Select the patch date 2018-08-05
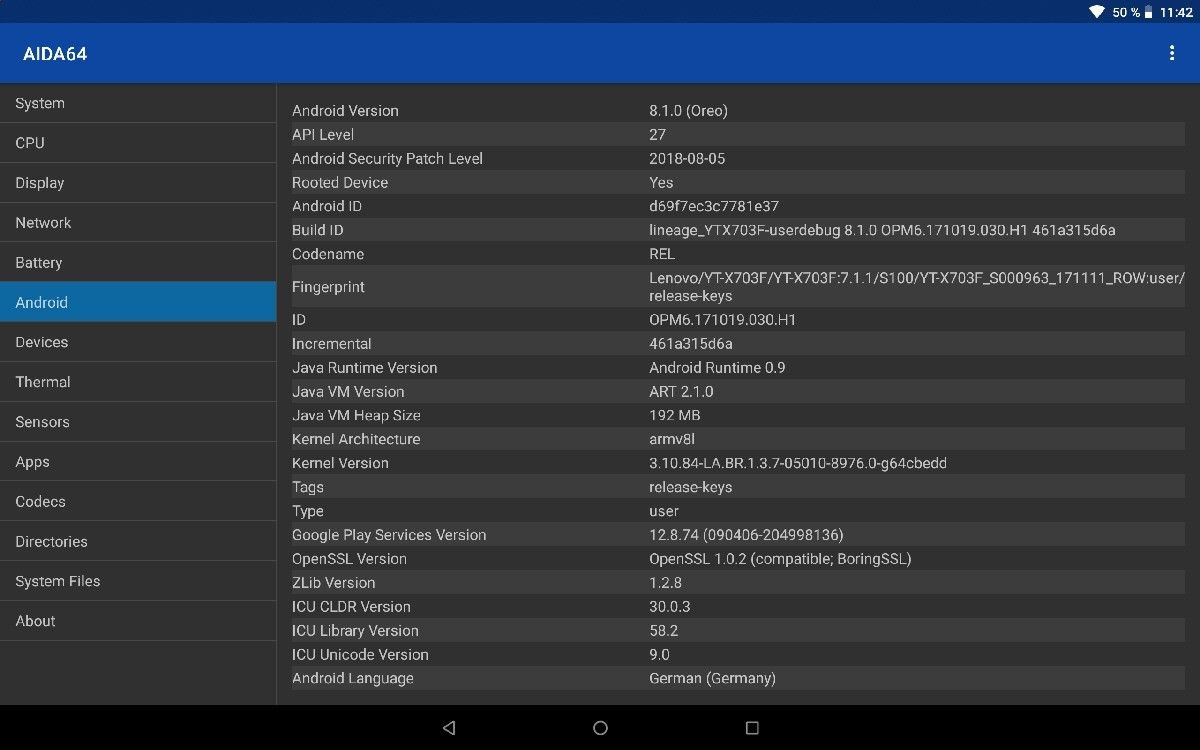Viewport: 1200px width, 750px height. [687, 159]
